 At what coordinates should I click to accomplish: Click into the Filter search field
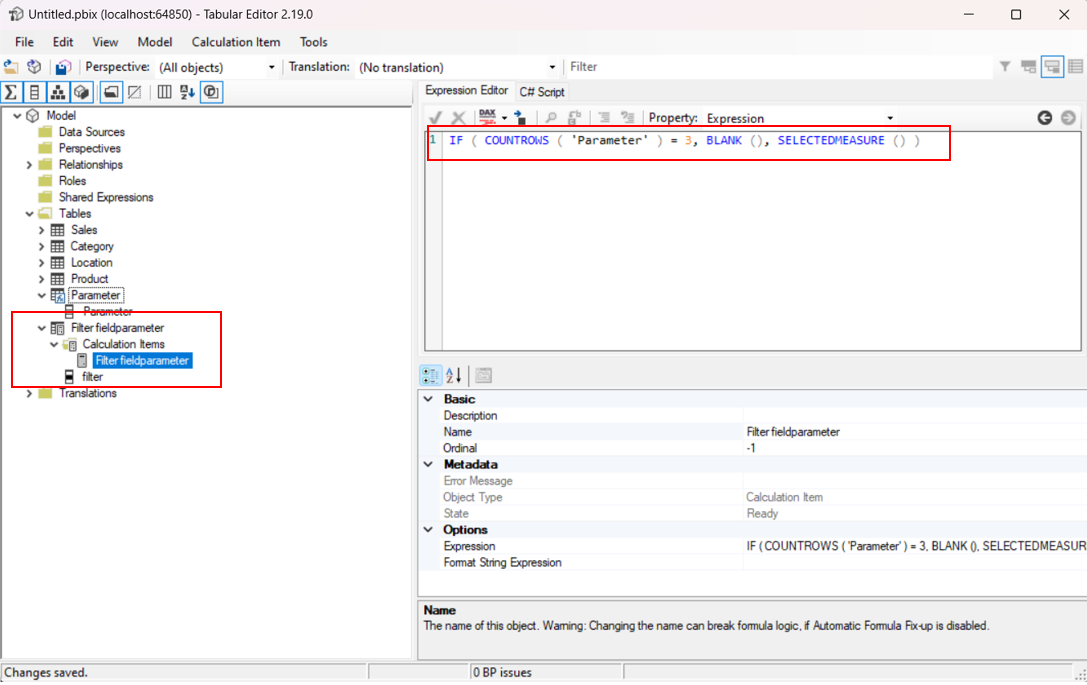pyautogui.click(x=780, y=67)
